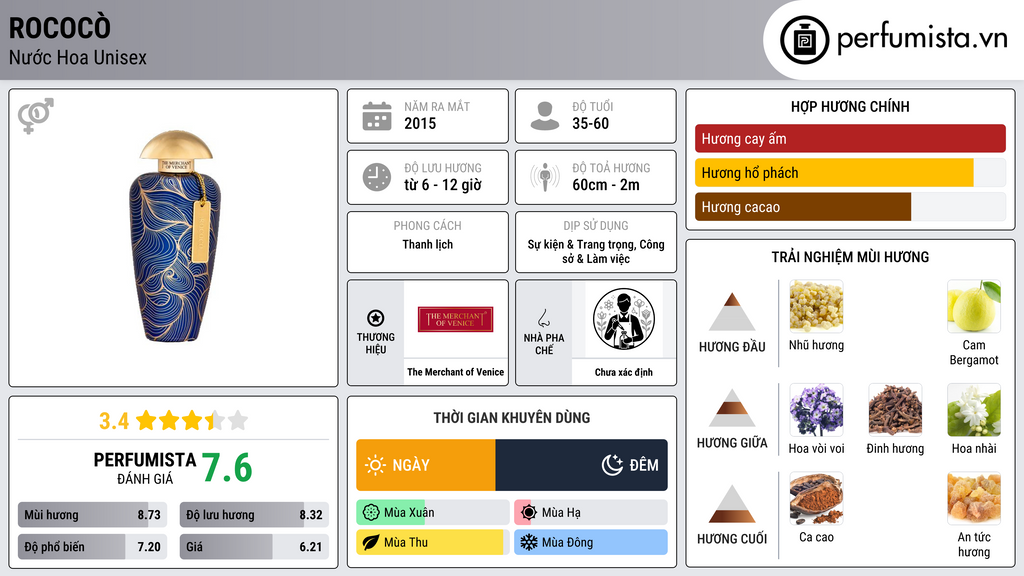Viewport: 1024px width, 576px height.
Task: Select the Mùa Thu season bar
Action: (x=433, y=542)
